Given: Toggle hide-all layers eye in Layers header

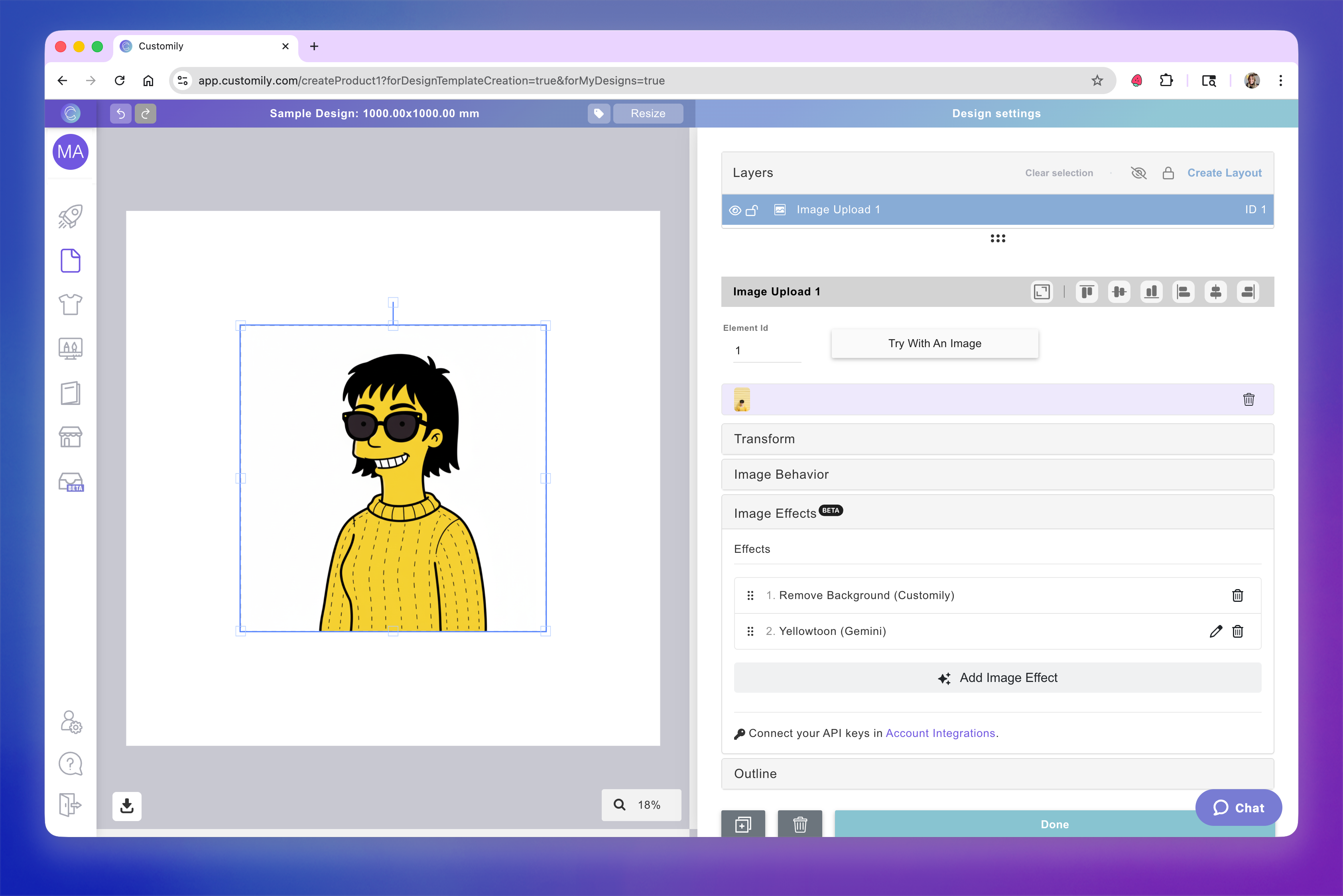Looking at the screenshot, I should tap(1138, 173).
